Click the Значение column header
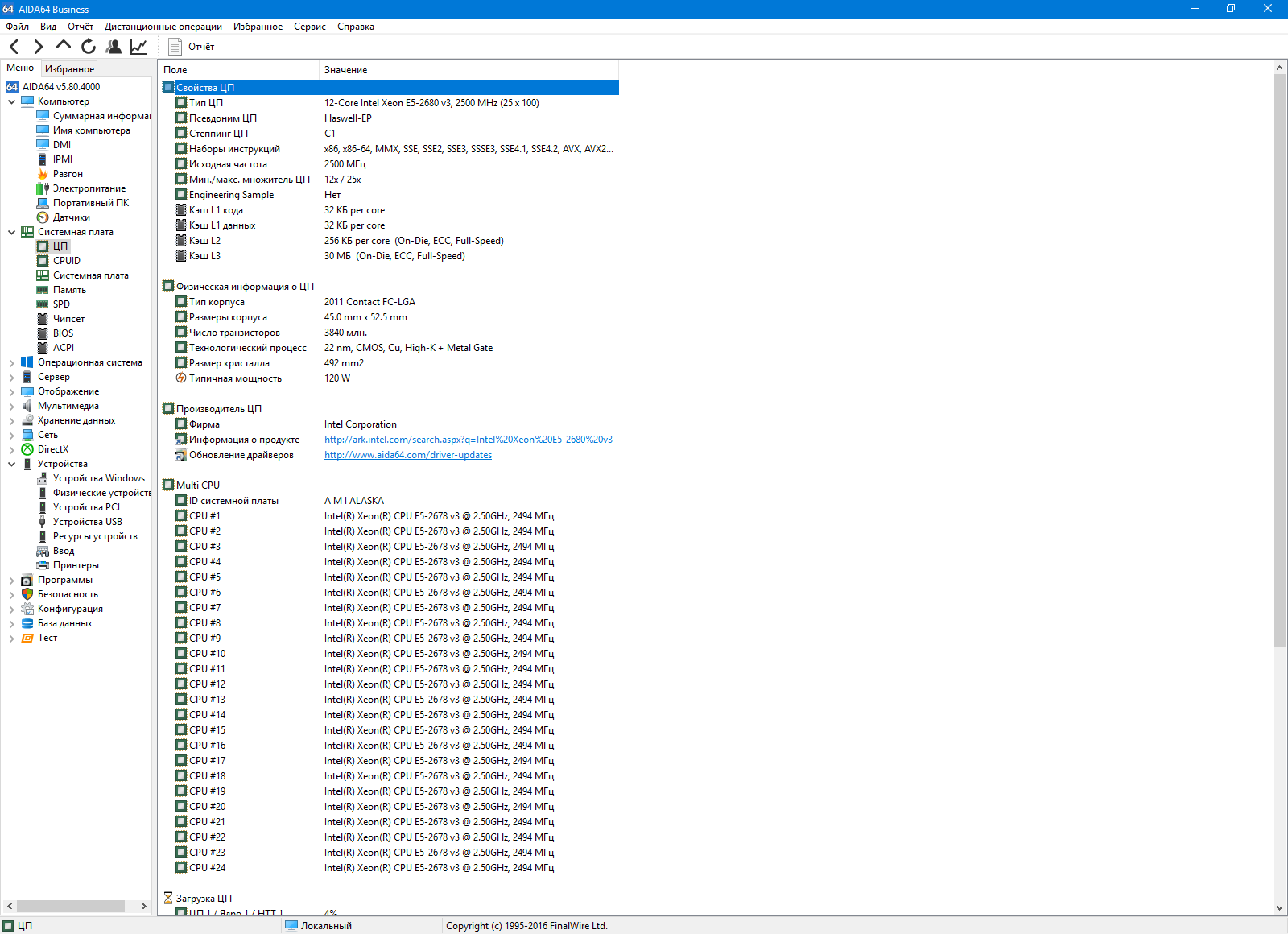This screenshot has width=1288, height=934. click(x=469, y=70)
